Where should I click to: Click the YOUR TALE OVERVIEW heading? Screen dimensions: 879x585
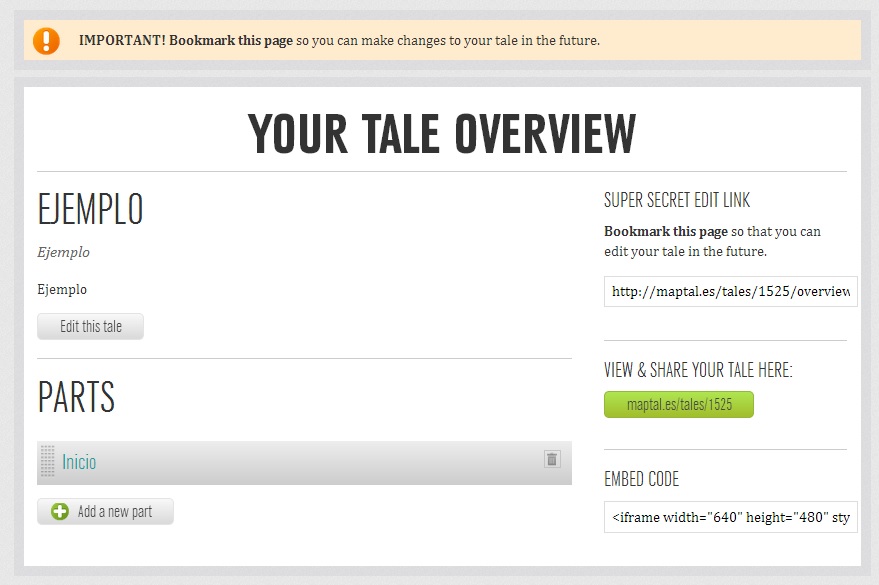[441, 134]
